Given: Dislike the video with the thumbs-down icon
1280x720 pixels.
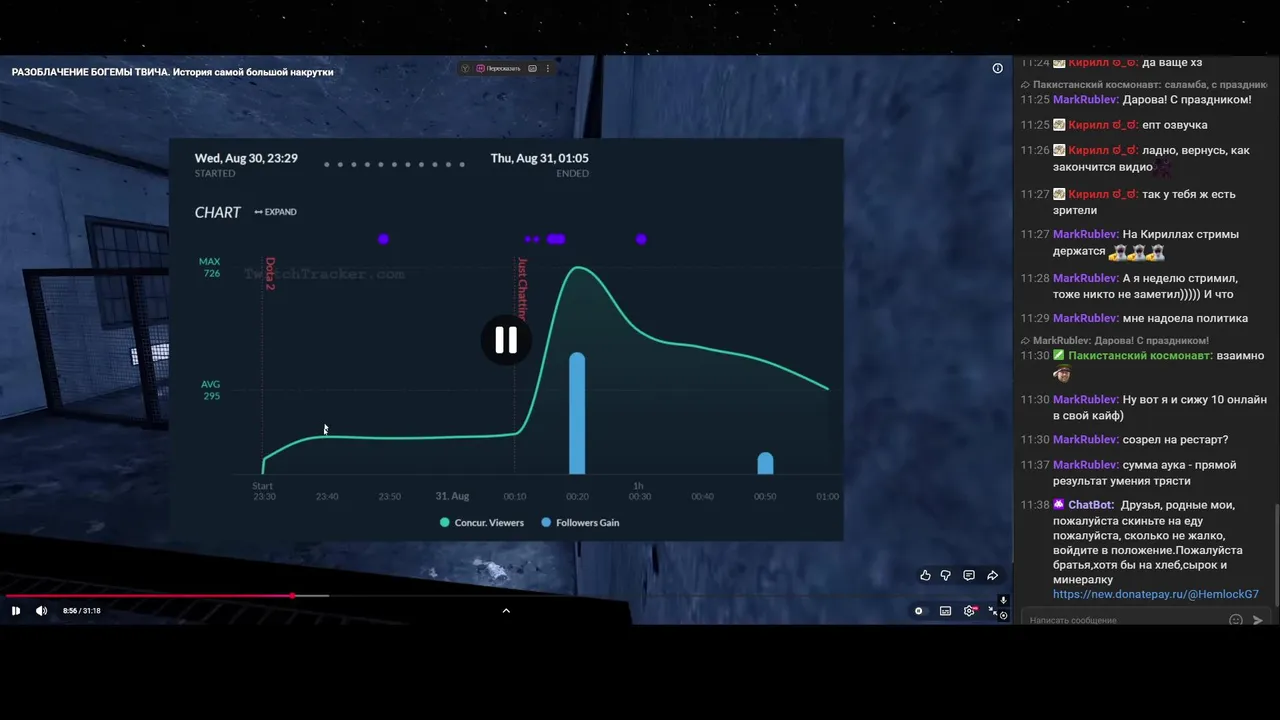Looking at the screenshot, I should [x=946, y=576].
